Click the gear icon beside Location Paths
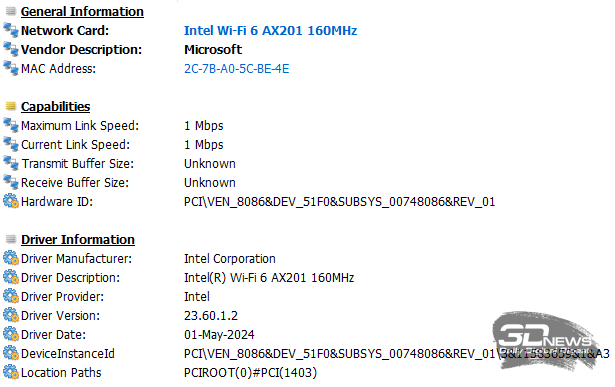This screenshot has width=615, height=387. pyautogui.click(x=11, y=372)
